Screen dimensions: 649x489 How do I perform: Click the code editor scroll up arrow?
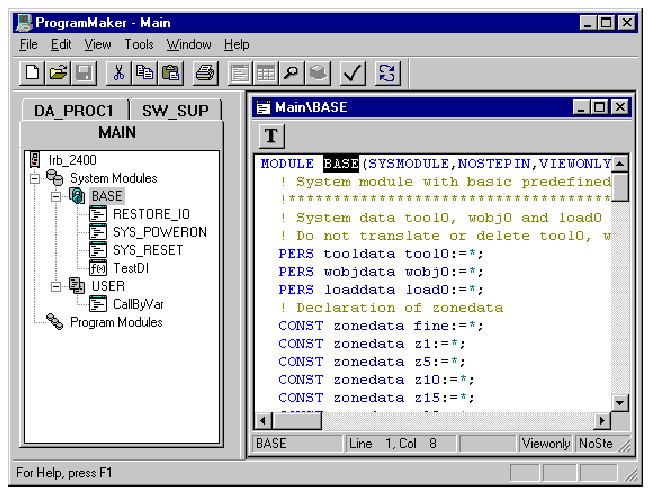click(620, 164)
